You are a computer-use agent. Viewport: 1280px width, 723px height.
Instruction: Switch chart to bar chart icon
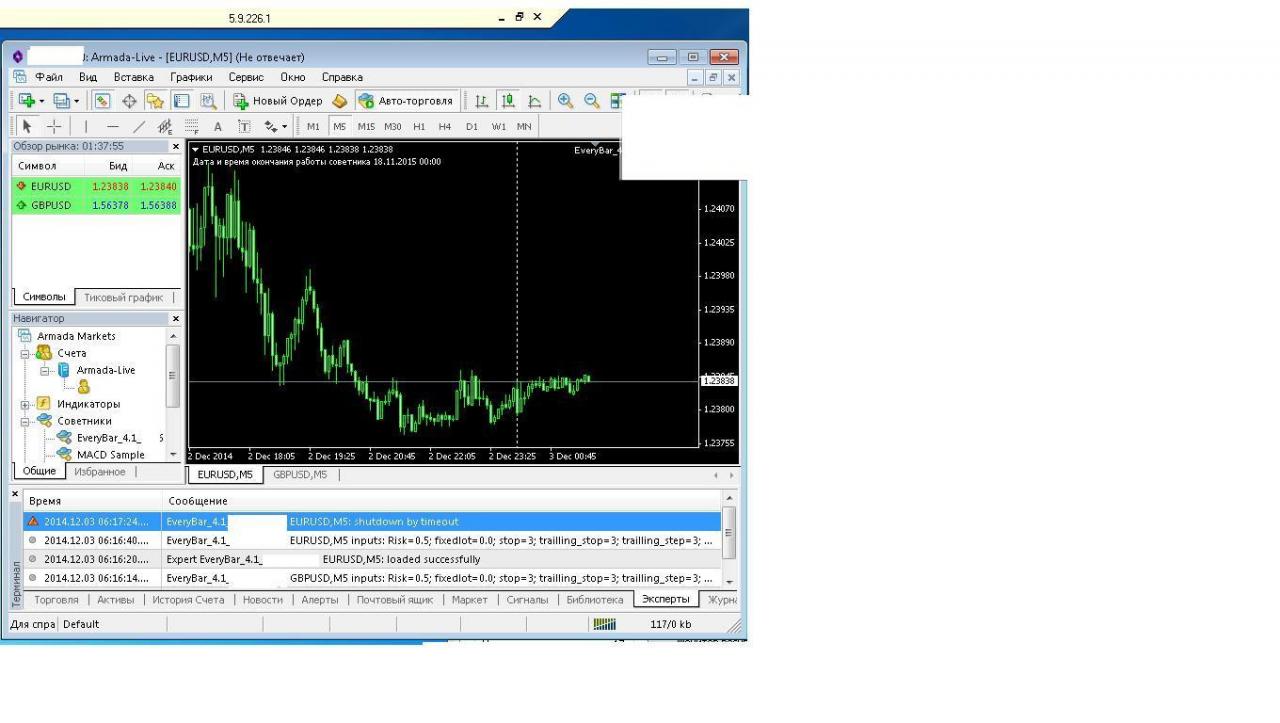point(482,101)
